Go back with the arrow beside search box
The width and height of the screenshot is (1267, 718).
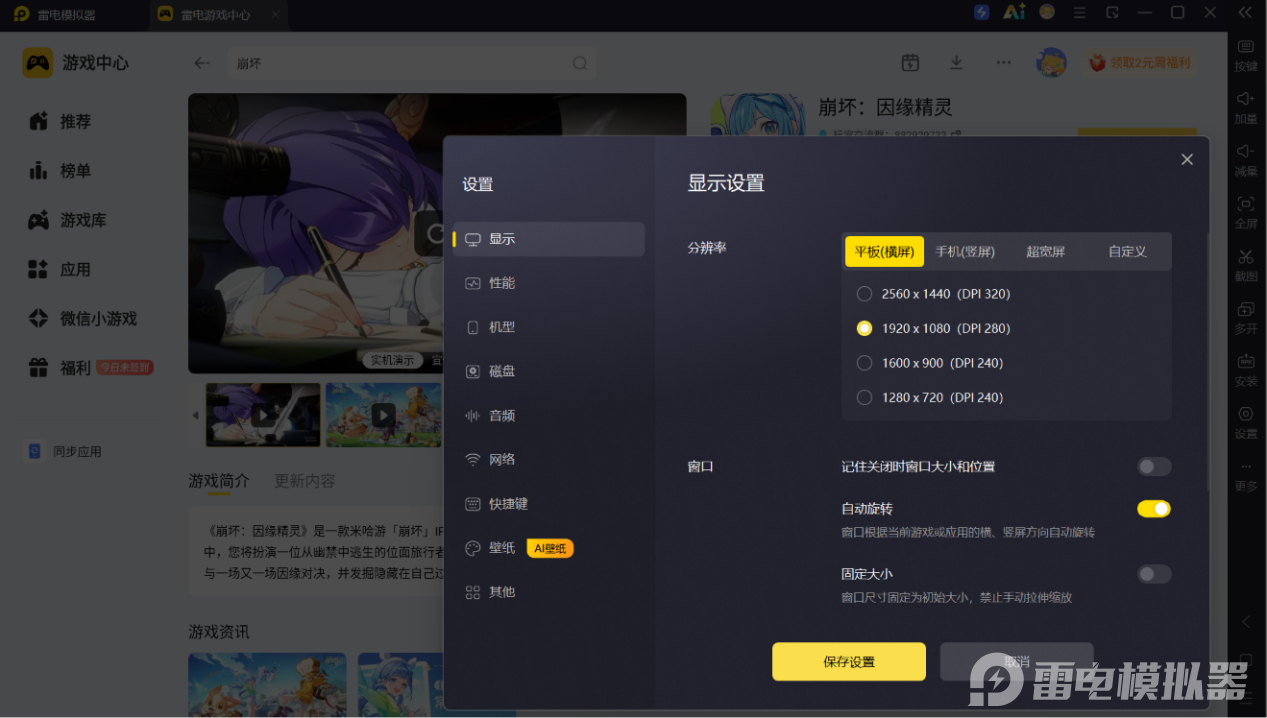(x=202, y=63)
